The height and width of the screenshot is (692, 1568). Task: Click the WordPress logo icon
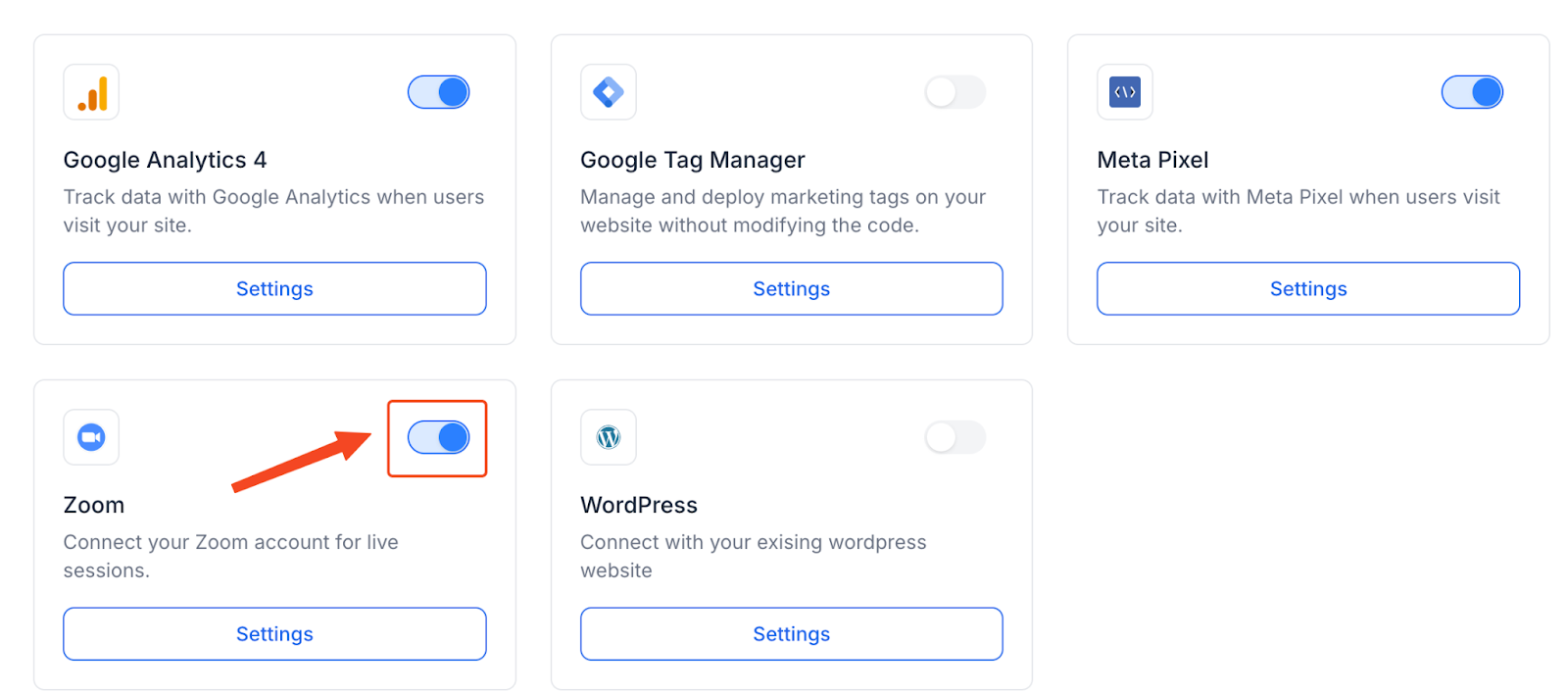pyautogui.click(x=609, y=437)
